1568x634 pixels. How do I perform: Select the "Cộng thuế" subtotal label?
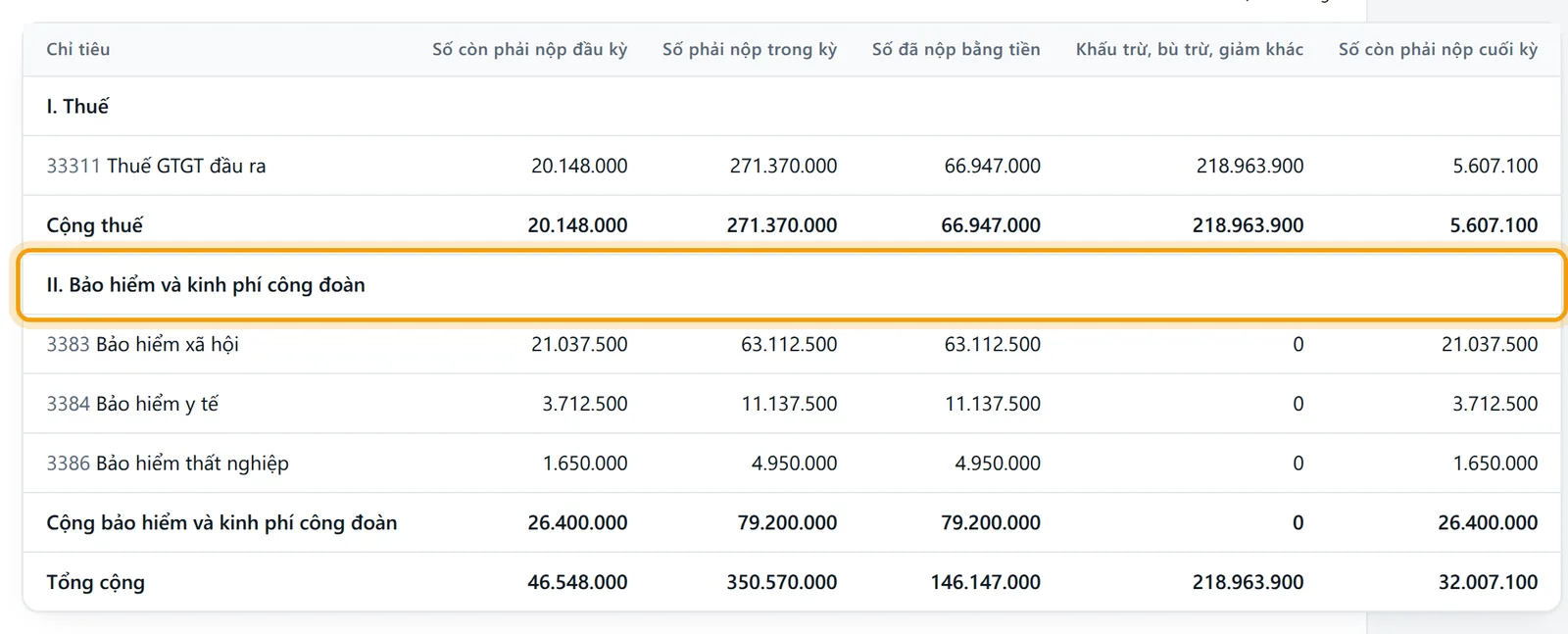[x=94, y=225]
